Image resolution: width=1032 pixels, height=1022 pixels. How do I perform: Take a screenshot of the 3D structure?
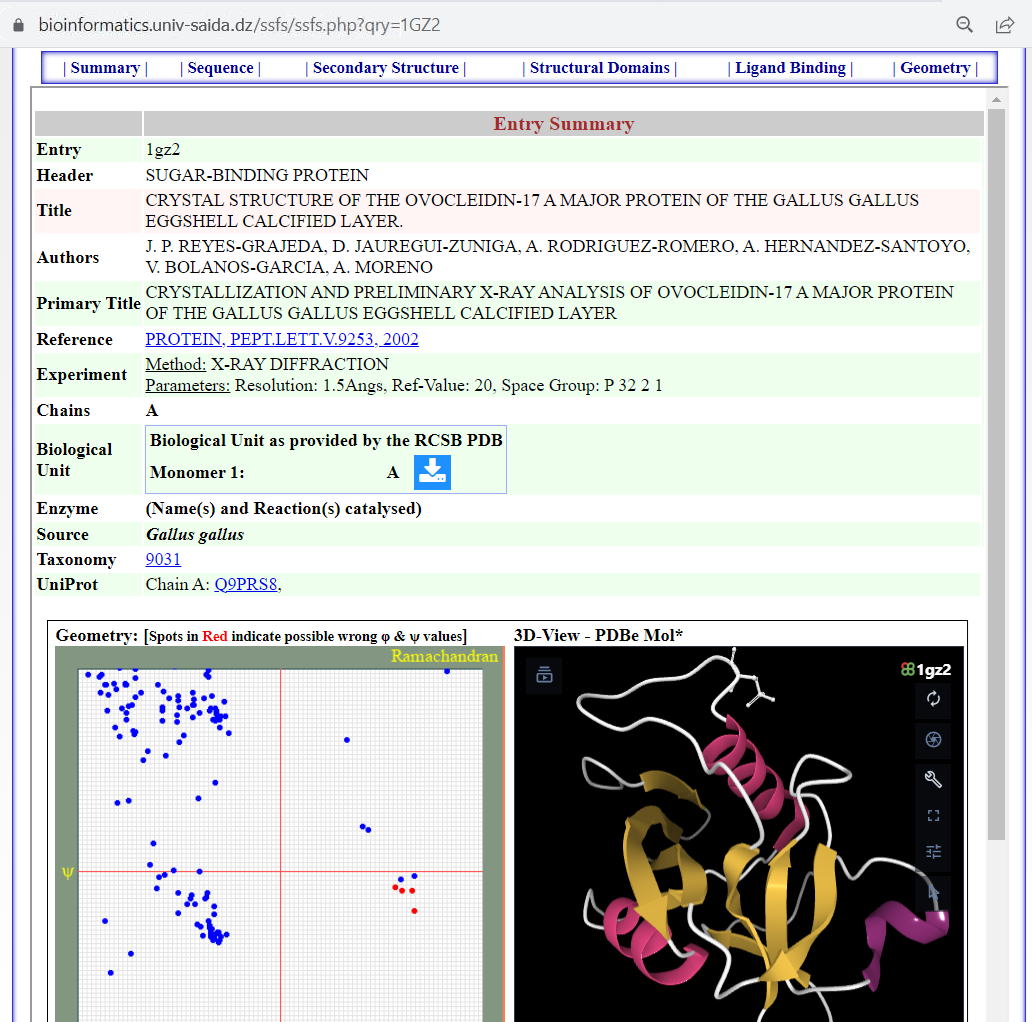coord(933,740)
